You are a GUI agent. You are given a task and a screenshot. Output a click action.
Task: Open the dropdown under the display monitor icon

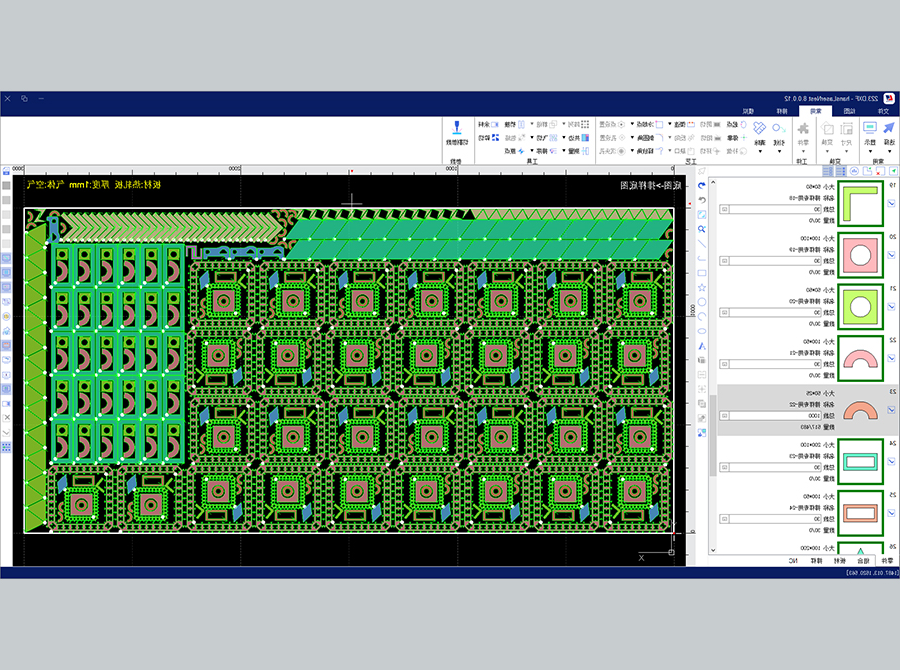click(870, 152)
